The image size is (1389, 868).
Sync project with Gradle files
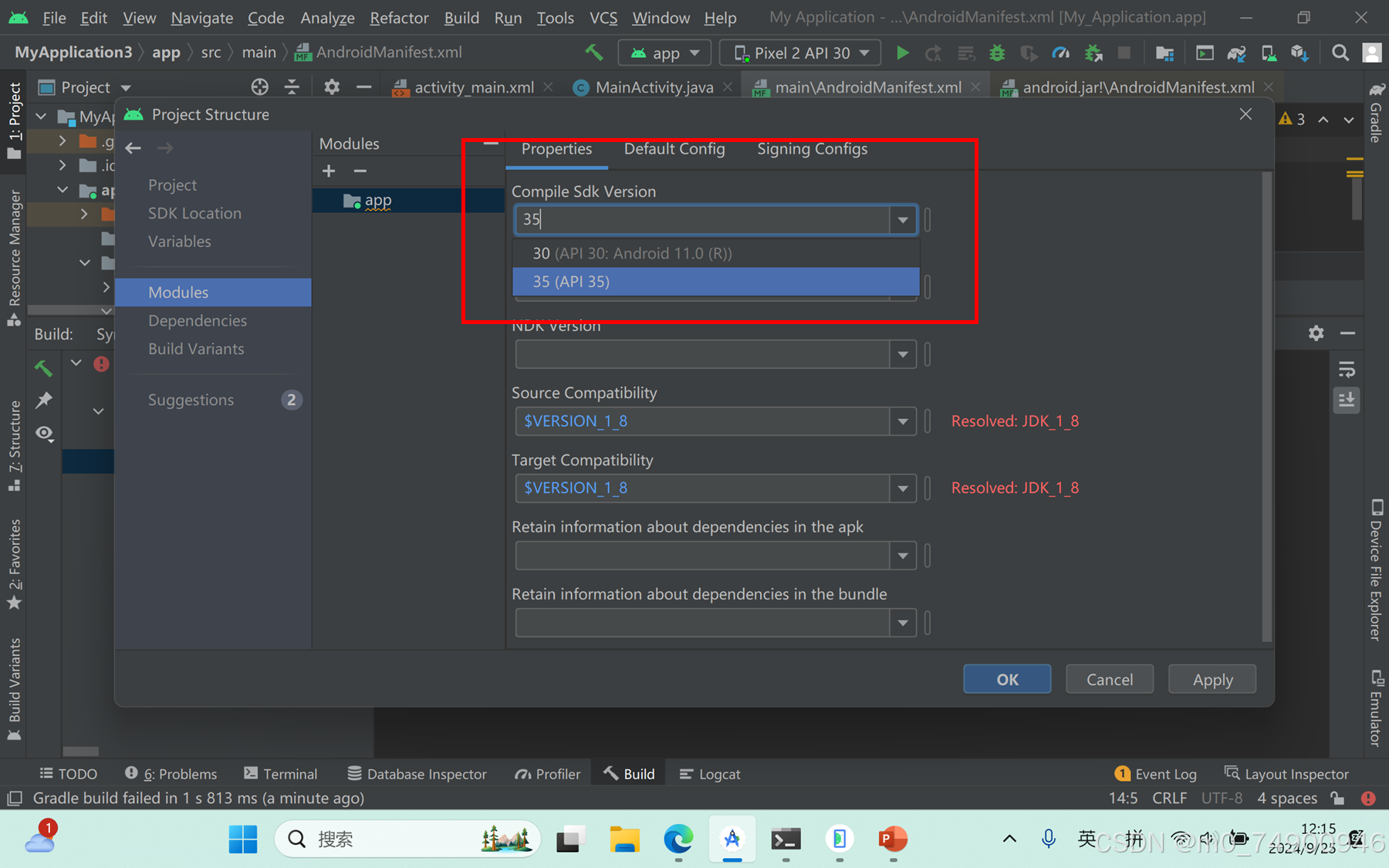(x=1237, y=52)
